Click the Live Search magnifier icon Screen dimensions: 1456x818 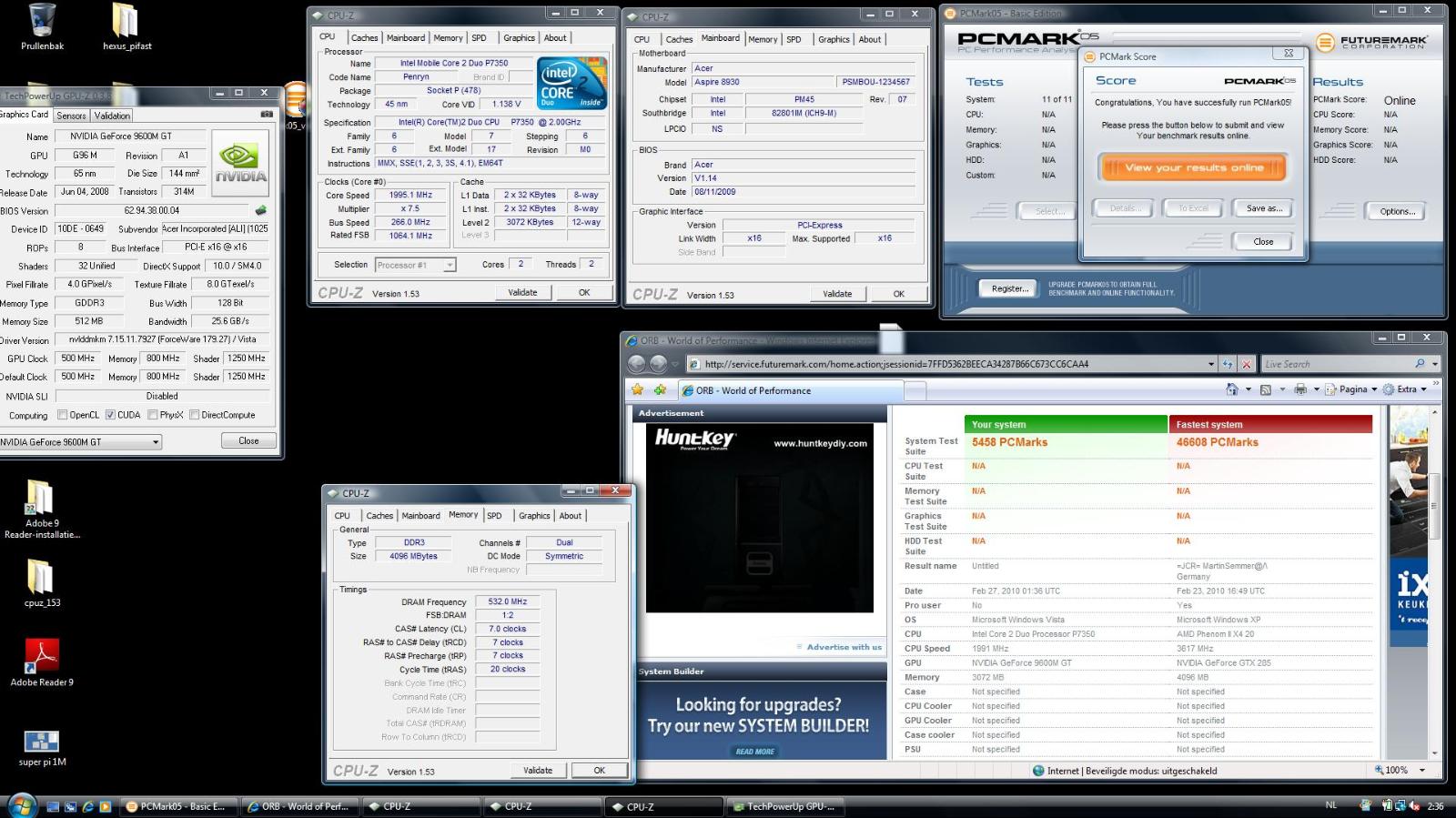tap(1420, 364)
